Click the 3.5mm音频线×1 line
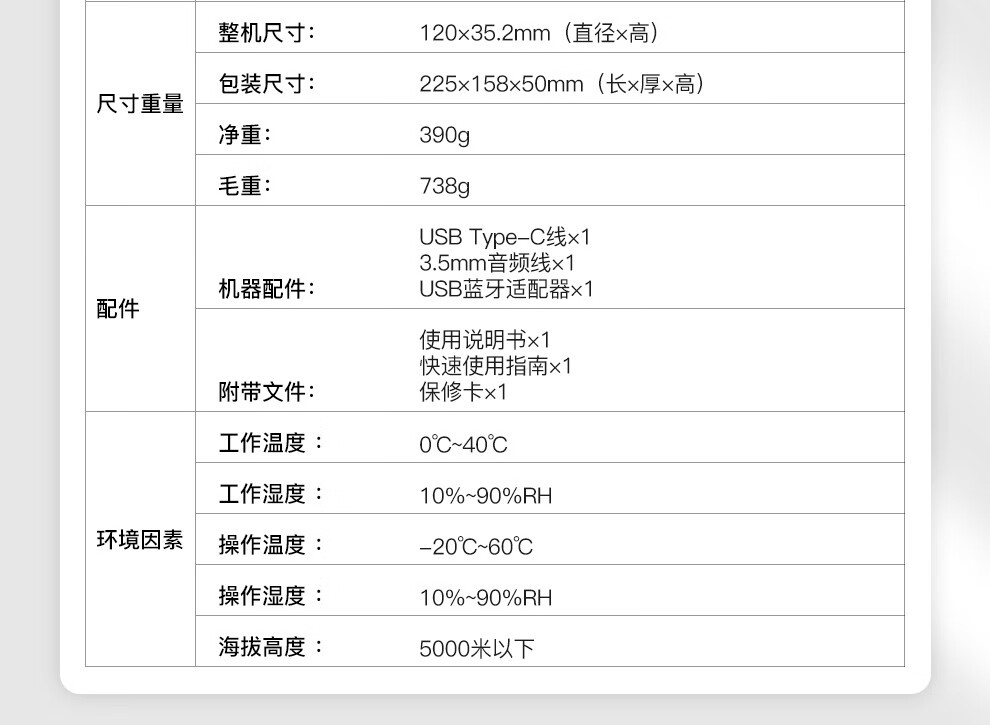Image resolution: width=990 pixels, height=725 pixels. (x=497, y=264)
